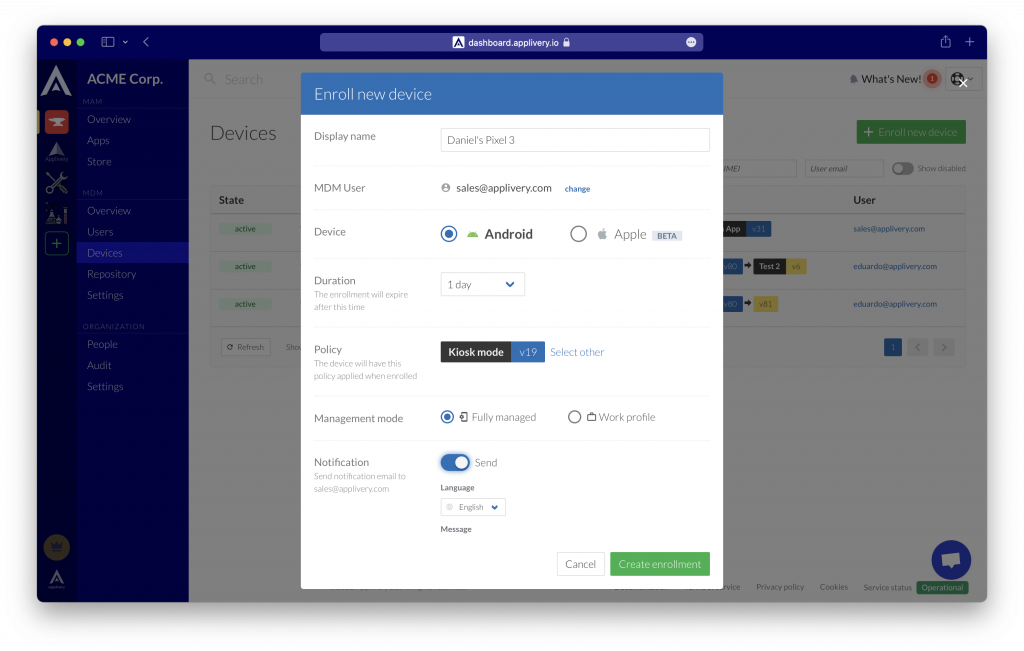1024x651 pixels.
Task: Open the Duration 1 day dropdown
Action: click(x=483, y=284)
